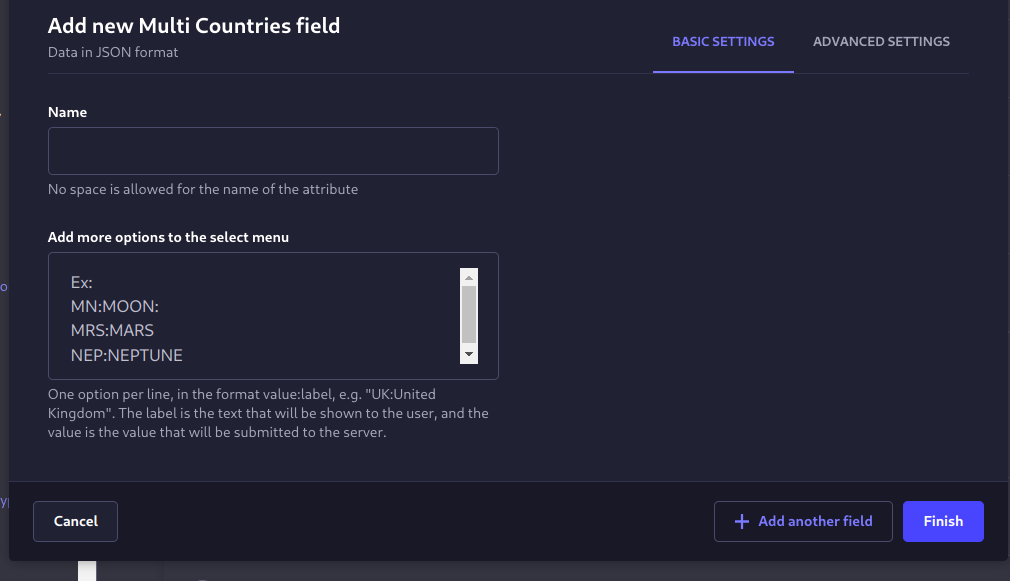Click the NEP:NEPTUNE placeholder line
The height and width of the screenshot is (581, 1010).
point(127,354)
